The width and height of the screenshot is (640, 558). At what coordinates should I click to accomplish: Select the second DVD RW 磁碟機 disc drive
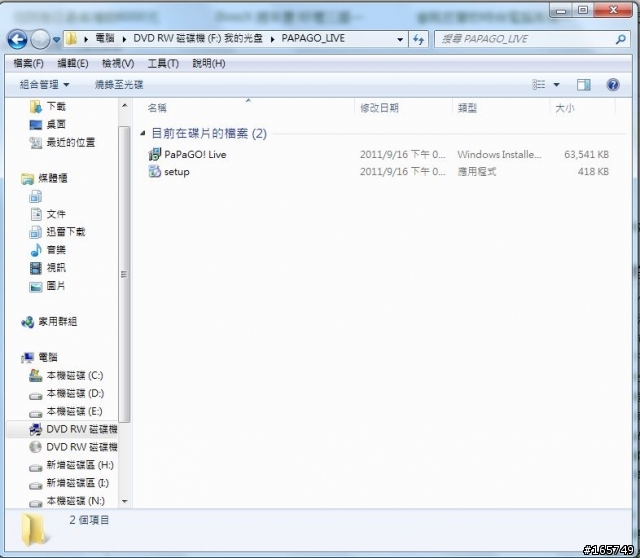[82, 447]
